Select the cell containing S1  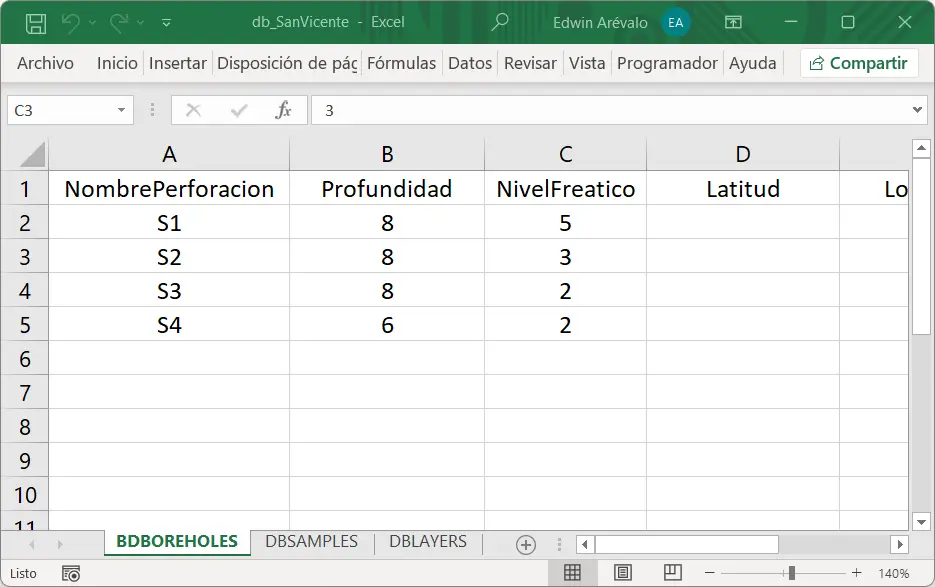click(x=169, y=223)
